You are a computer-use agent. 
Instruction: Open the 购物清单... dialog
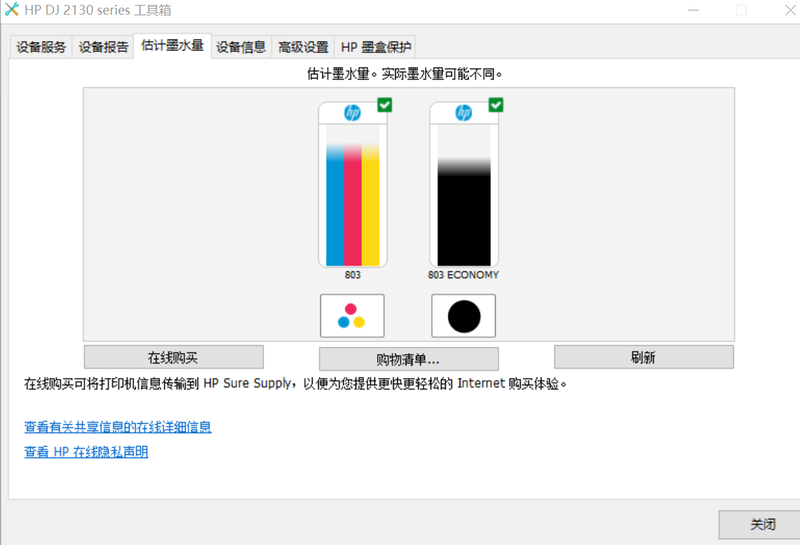(409, 359)
